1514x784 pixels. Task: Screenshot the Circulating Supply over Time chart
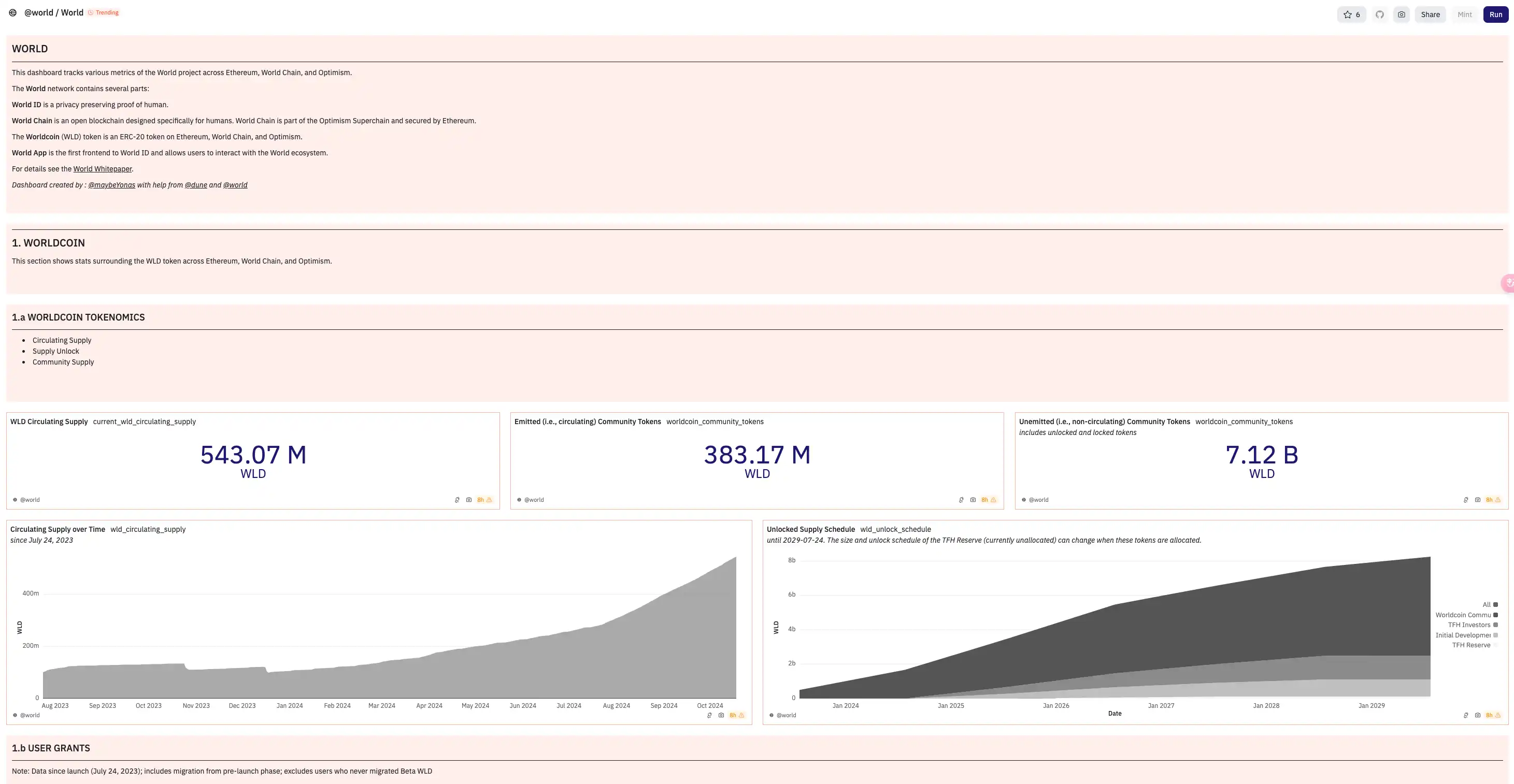(721, 715)
